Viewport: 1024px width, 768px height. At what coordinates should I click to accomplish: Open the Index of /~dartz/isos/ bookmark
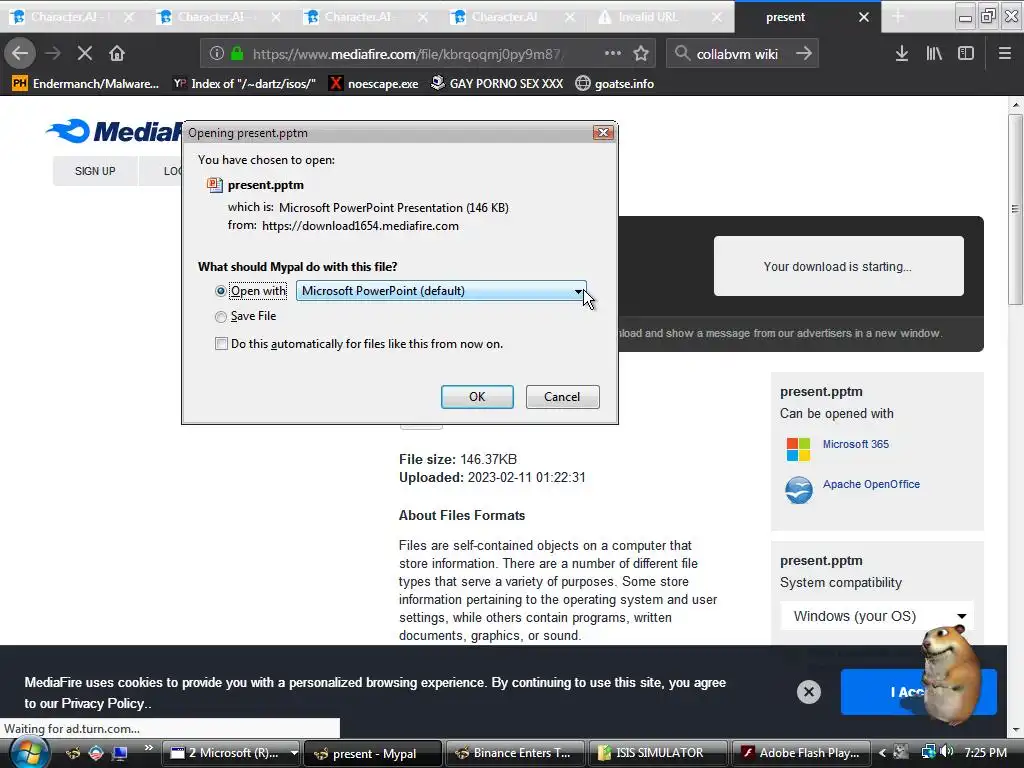coord(245,84)
